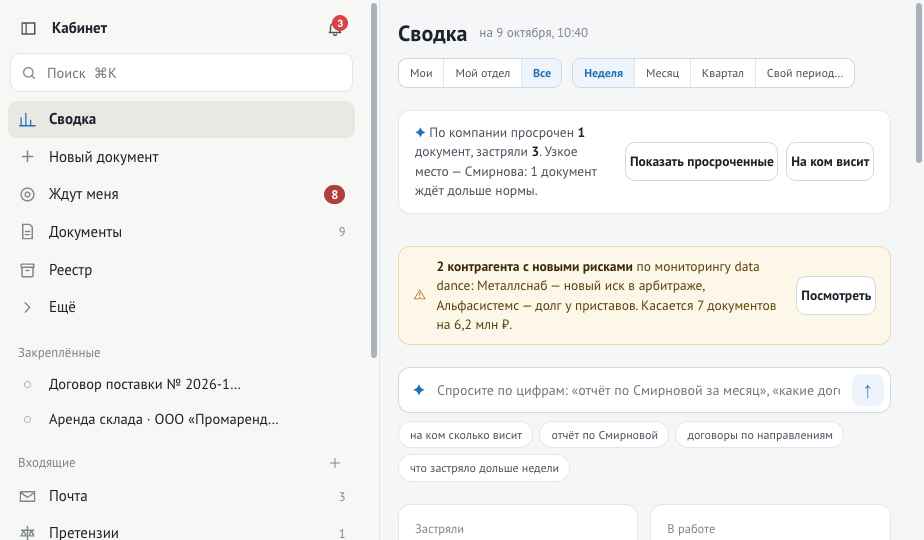
Task: Click the count 9 next to Документы
Action: (x=342, y=232)
